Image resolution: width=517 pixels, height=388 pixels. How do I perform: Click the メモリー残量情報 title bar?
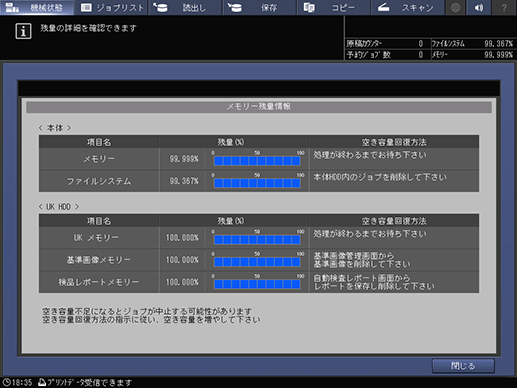coord(259,107)
